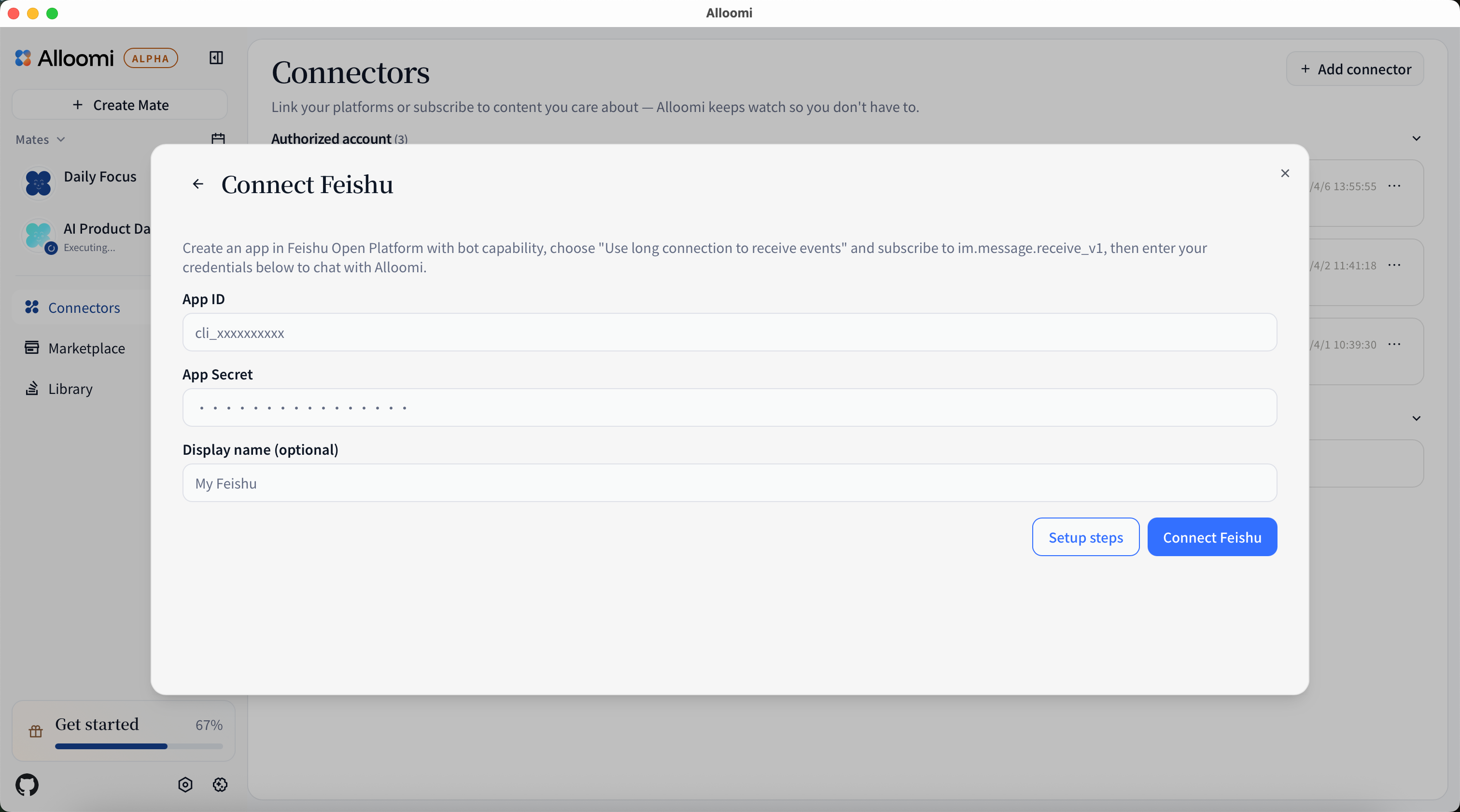
Task: Open Library in sidebar
Action: click(x=70, y=389)
